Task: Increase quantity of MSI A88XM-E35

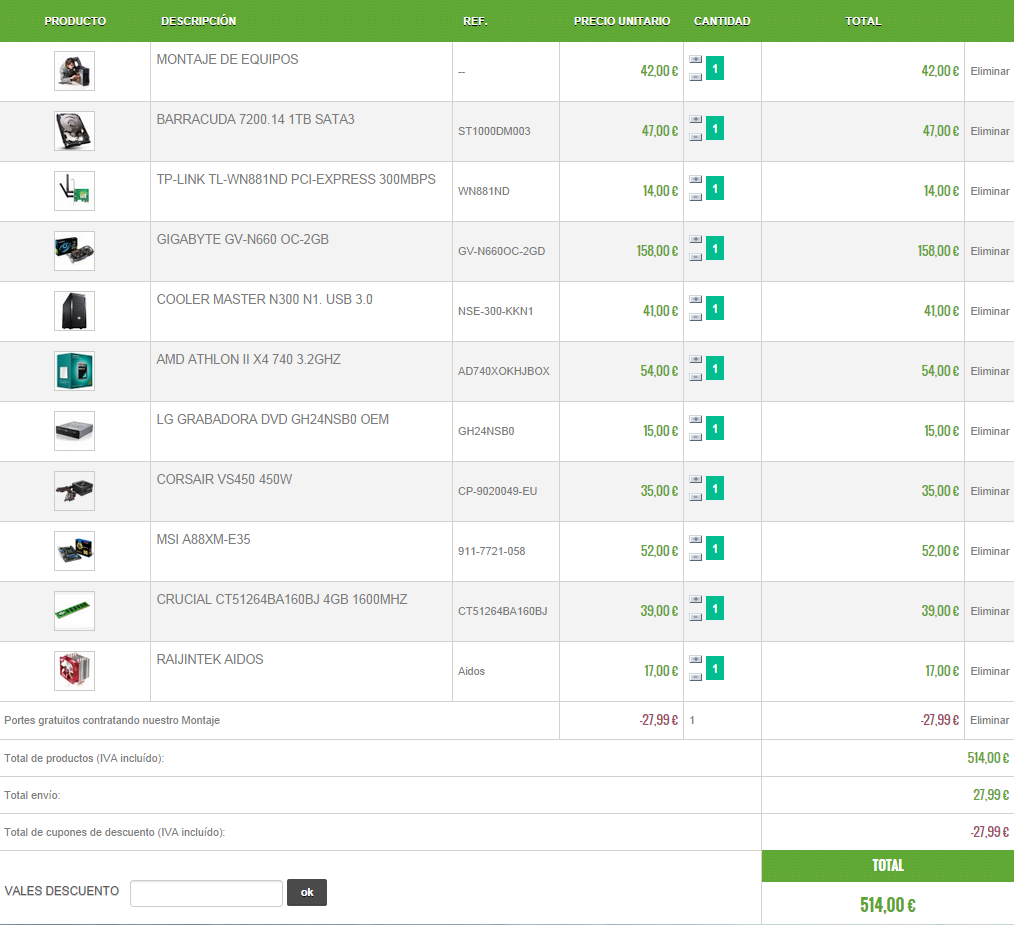Action: (x=695, y=539)
